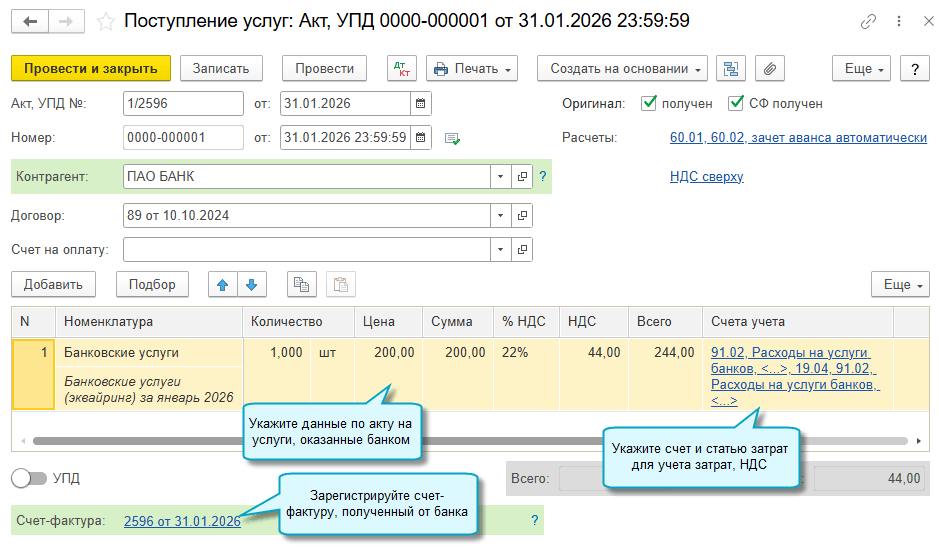The image size is (939, 550).
Task: Click the Количество column header
Action: (x=299, y=322)
